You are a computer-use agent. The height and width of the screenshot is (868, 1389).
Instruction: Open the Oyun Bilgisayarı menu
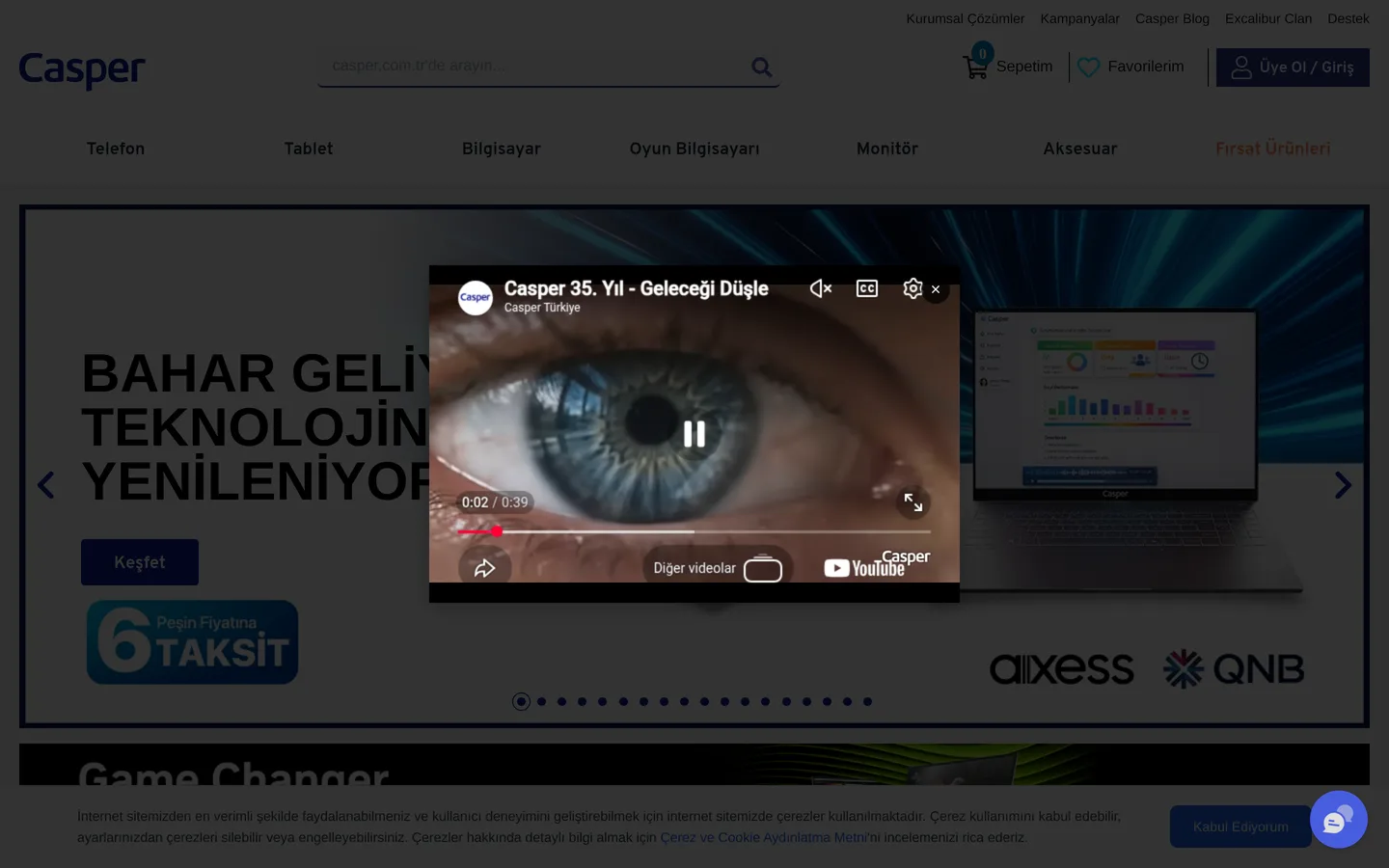(x=694, y=149)
